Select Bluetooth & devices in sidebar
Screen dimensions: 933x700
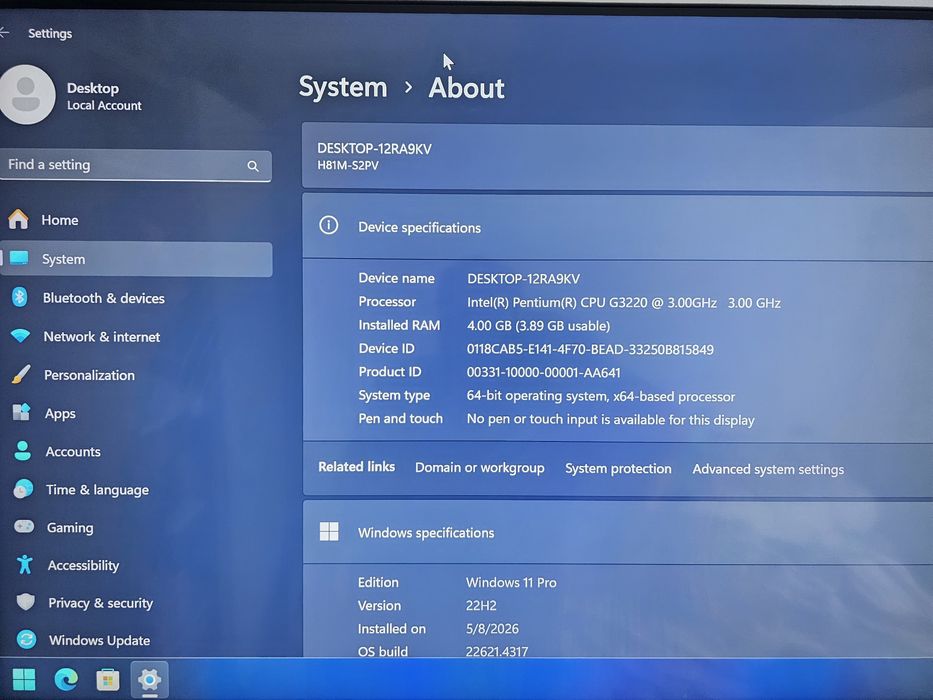pos(136,298)
